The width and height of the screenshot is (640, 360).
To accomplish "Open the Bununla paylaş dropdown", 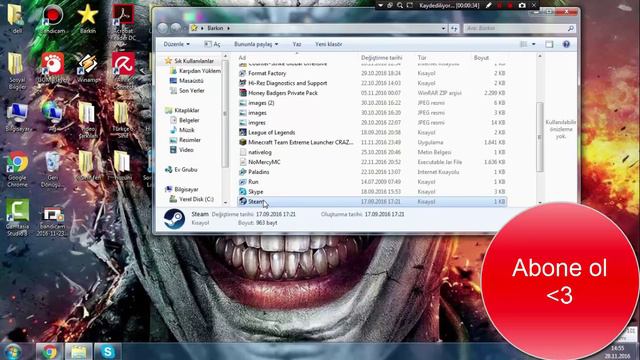I will (256, 44).
